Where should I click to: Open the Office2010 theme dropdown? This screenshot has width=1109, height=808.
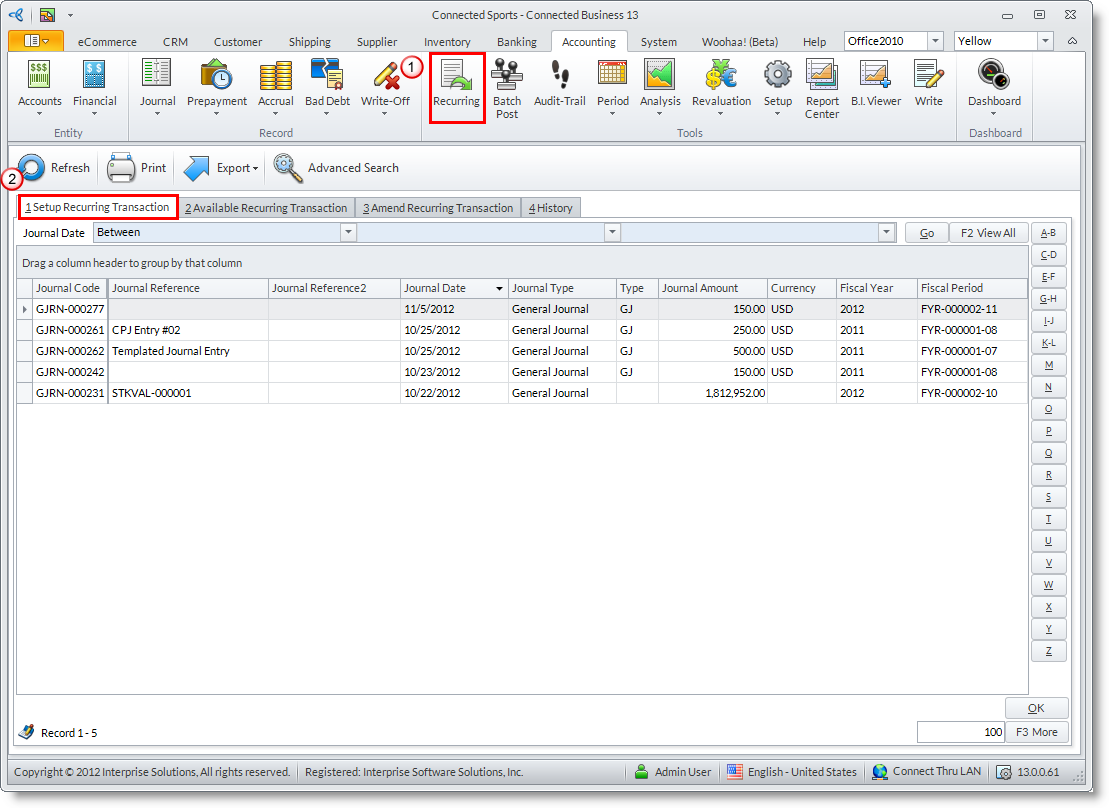[935, 41]
